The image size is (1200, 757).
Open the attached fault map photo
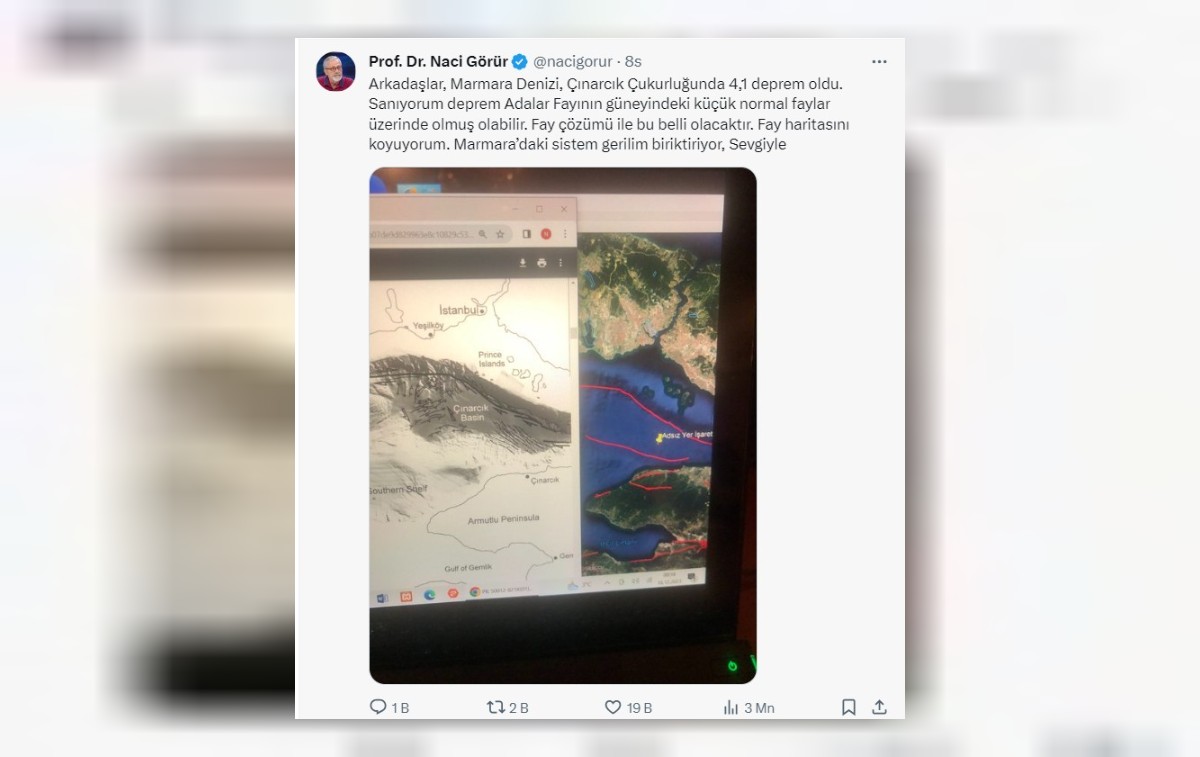[563, 425]
